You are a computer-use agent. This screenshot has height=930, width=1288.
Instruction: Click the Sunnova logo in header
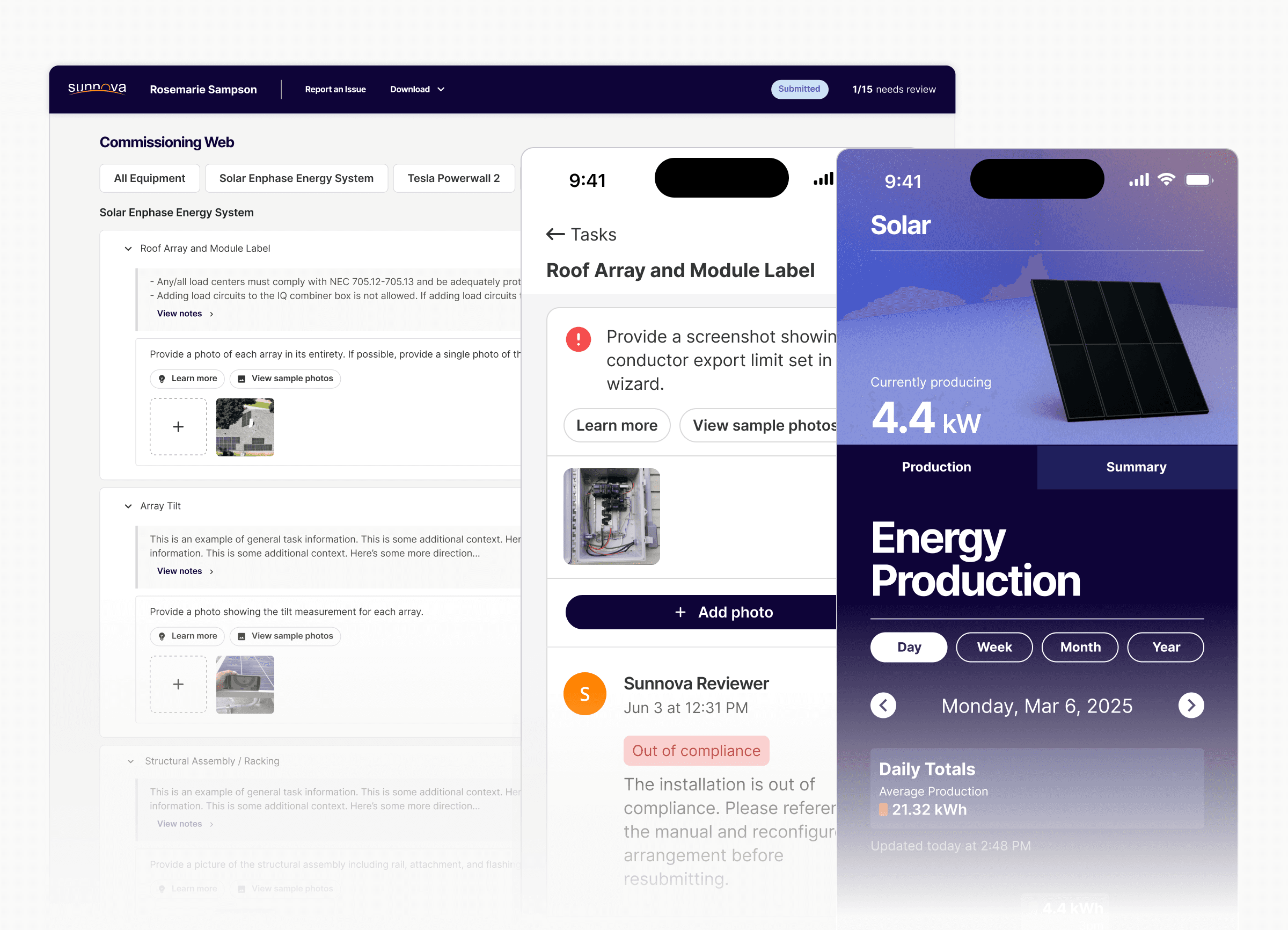(x=97, y=88)
